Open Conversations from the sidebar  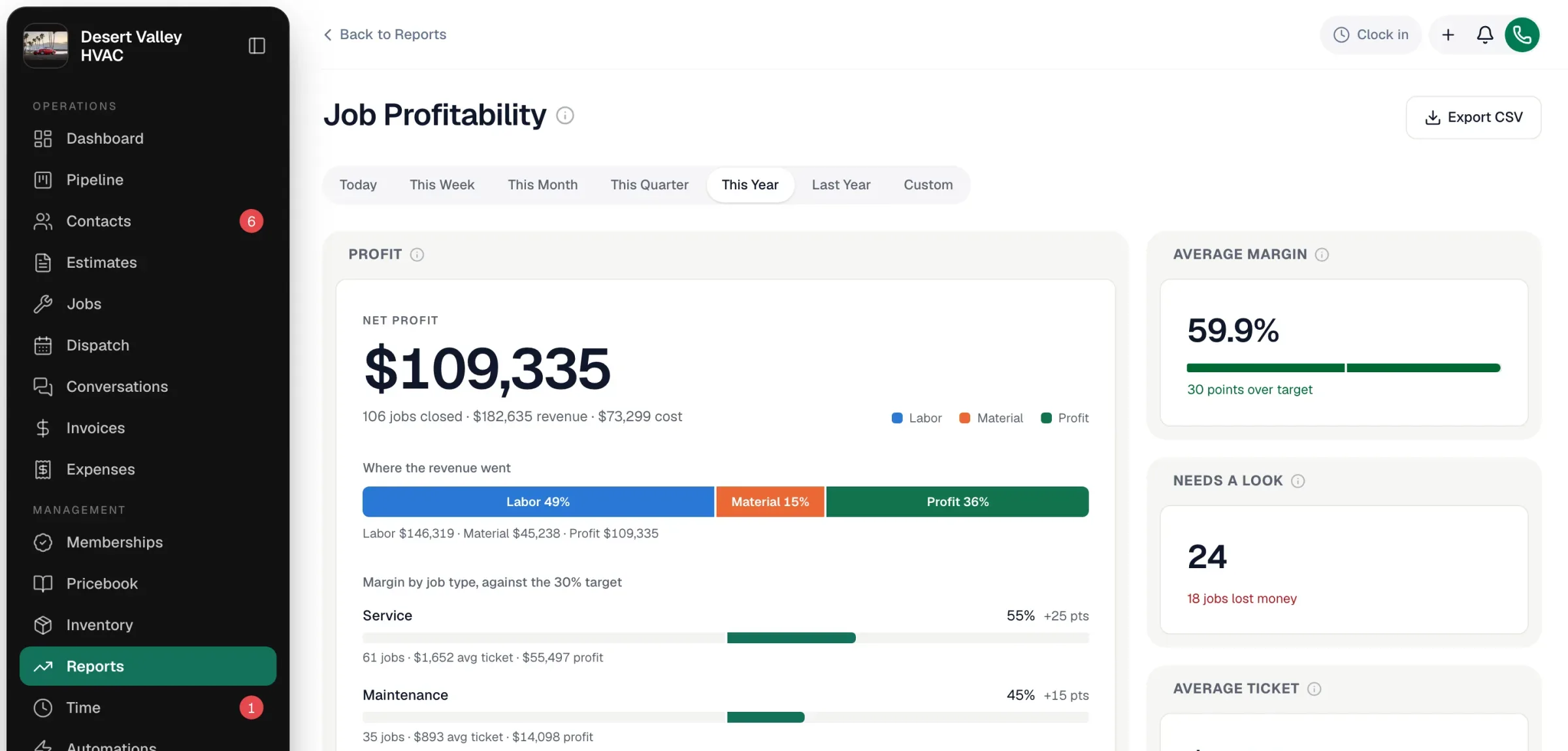148,387
